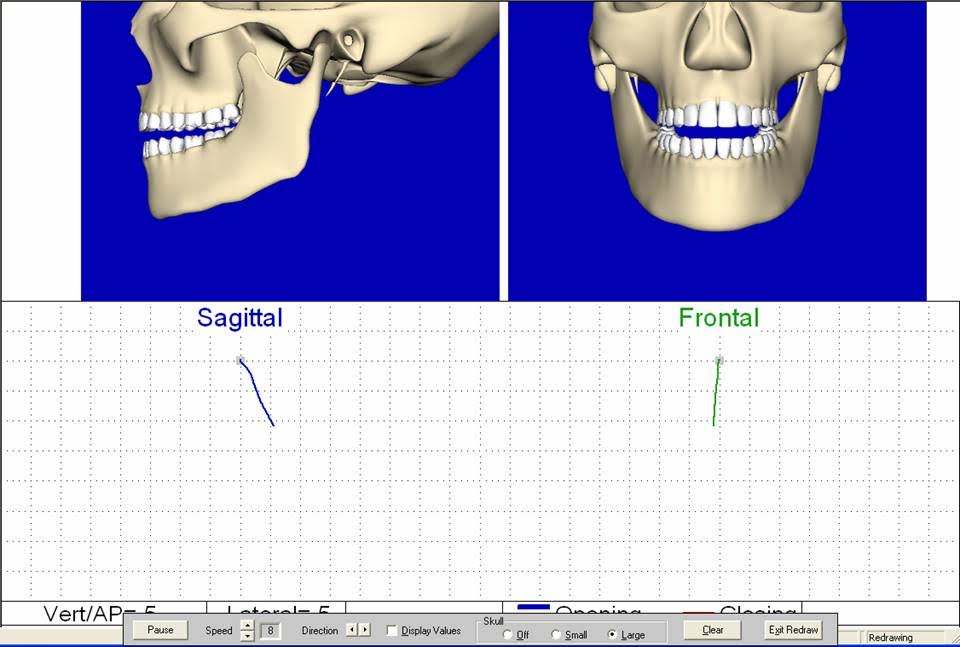Click the speed value field
The image size is (960, 647).
[270, 631]
